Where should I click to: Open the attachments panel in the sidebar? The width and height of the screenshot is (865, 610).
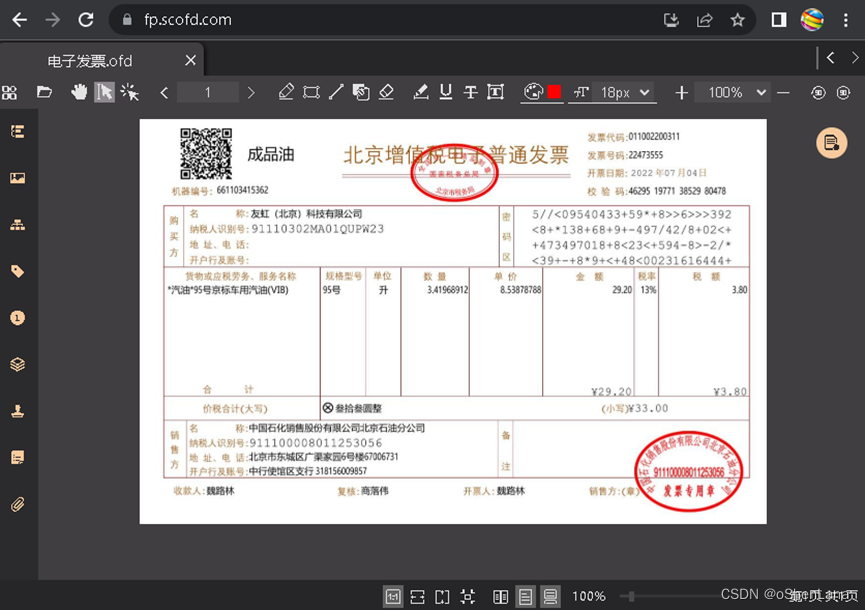17,505
